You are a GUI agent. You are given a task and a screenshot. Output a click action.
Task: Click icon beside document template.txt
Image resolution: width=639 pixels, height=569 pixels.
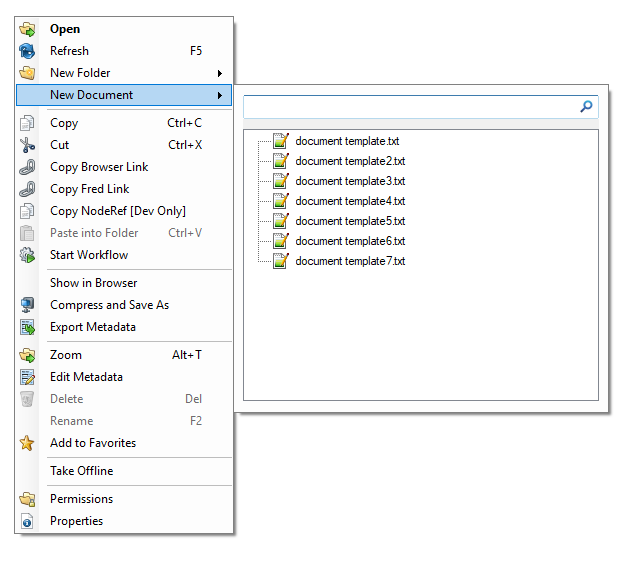click(281, 141)
